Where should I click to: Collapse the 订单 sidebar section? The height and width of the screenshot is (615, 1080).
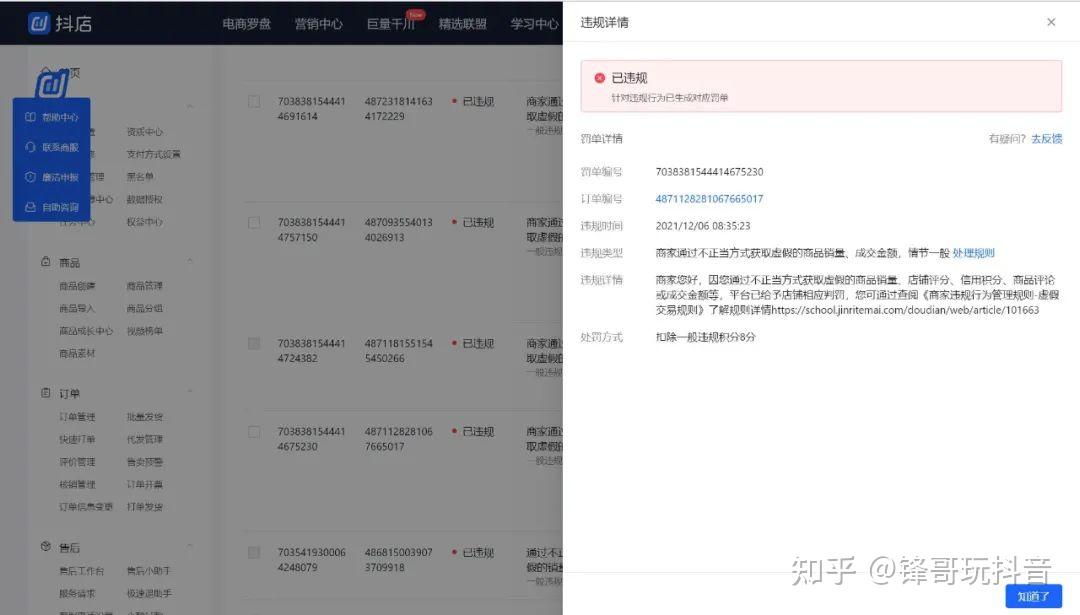(190, 392)
